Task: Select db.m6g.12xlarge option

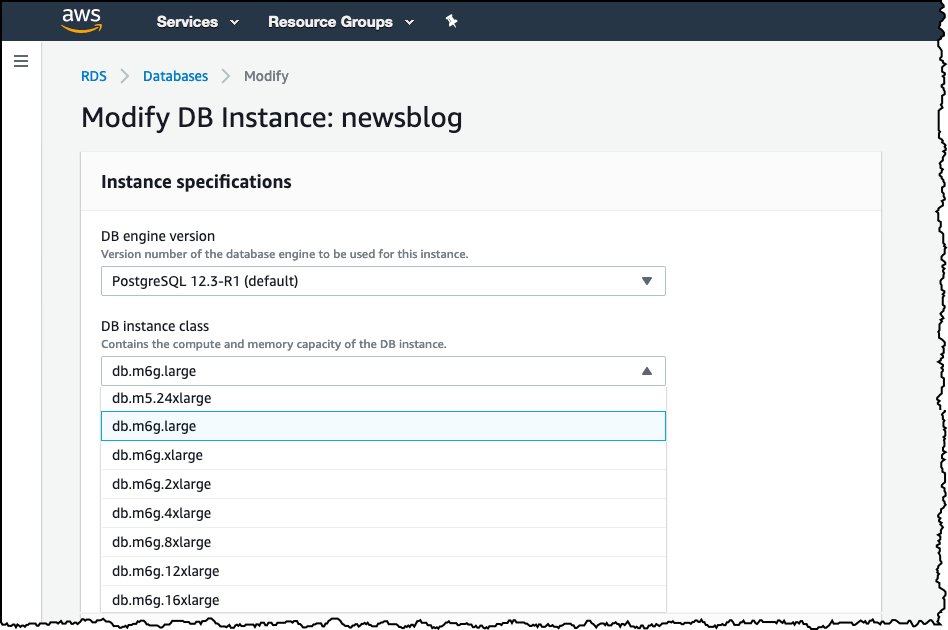Action: [383, 571]
